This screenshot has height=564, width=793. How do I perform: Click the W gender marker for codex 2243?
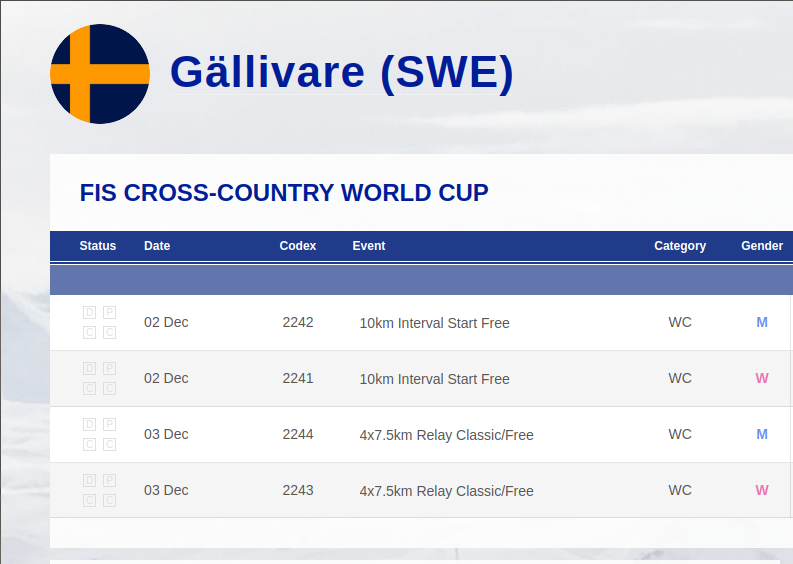tap(762, 491)
